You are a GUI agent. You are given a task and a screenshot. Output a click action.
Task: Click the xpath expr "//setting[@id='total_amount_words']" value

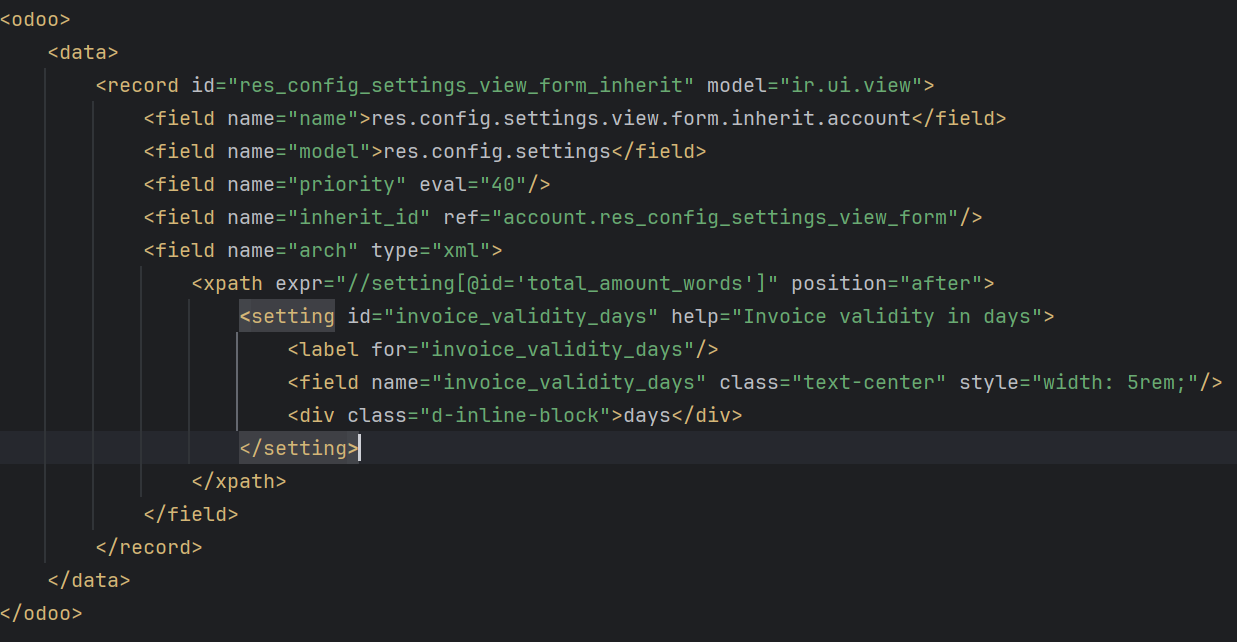(x=557, y=283)
